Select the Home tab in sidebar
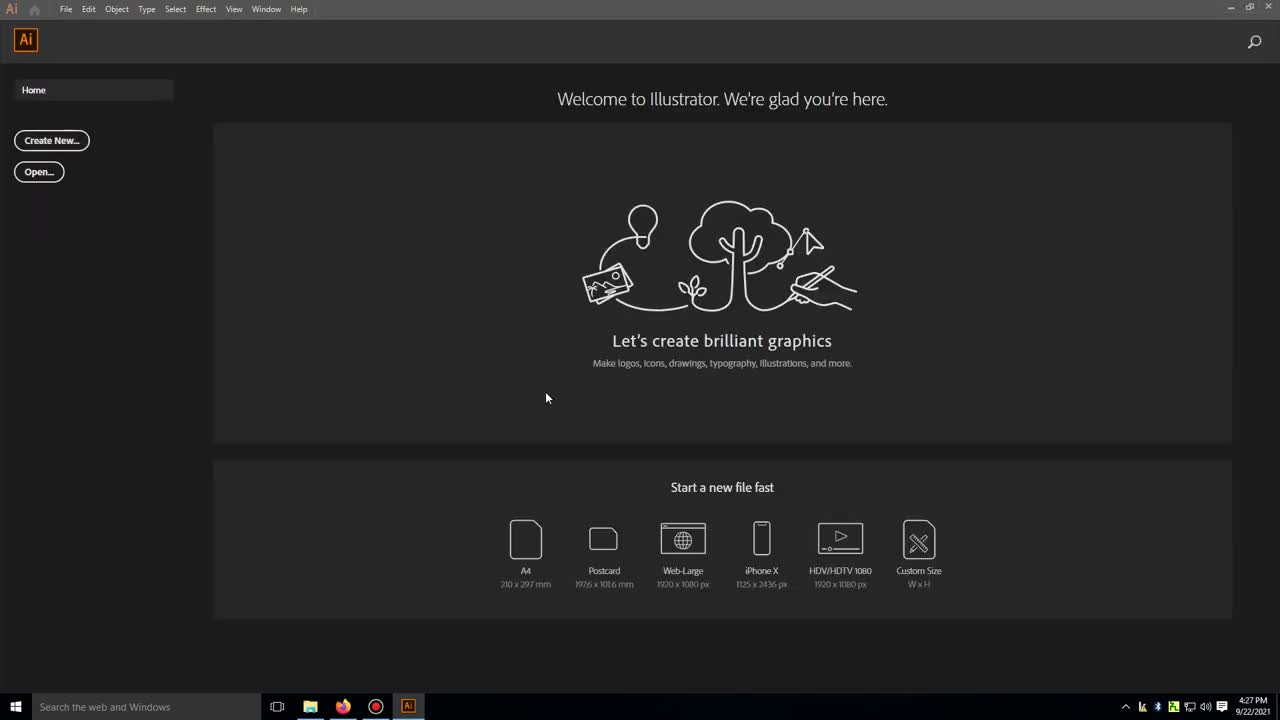The height and width of the screenshot is (720, 1280). point(94,90)
